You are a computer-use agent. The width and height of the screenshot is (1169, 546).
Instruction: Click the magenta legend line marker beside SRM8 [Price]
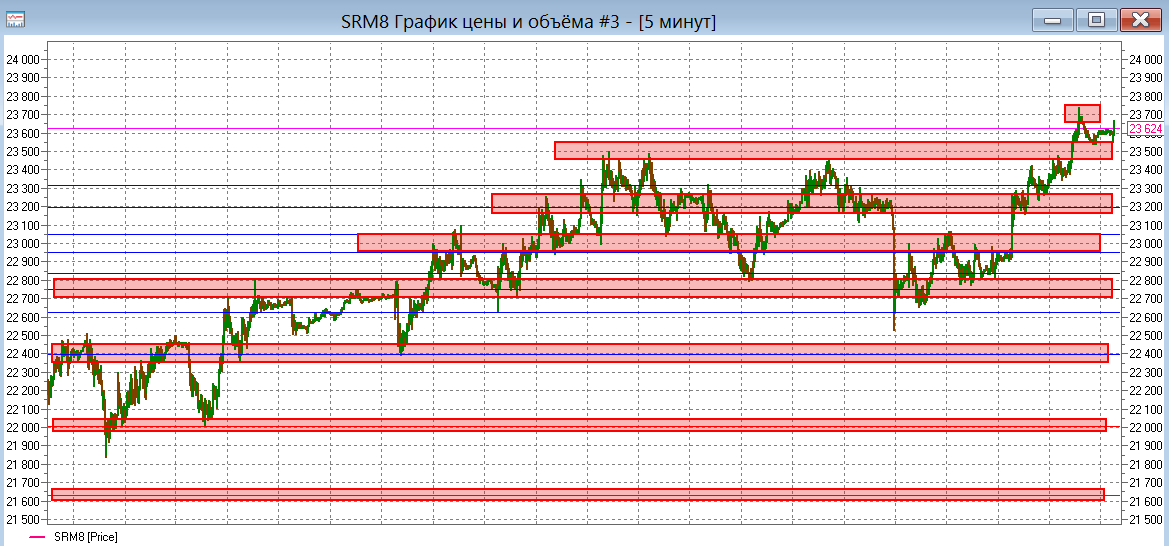[x=37, y=537]
